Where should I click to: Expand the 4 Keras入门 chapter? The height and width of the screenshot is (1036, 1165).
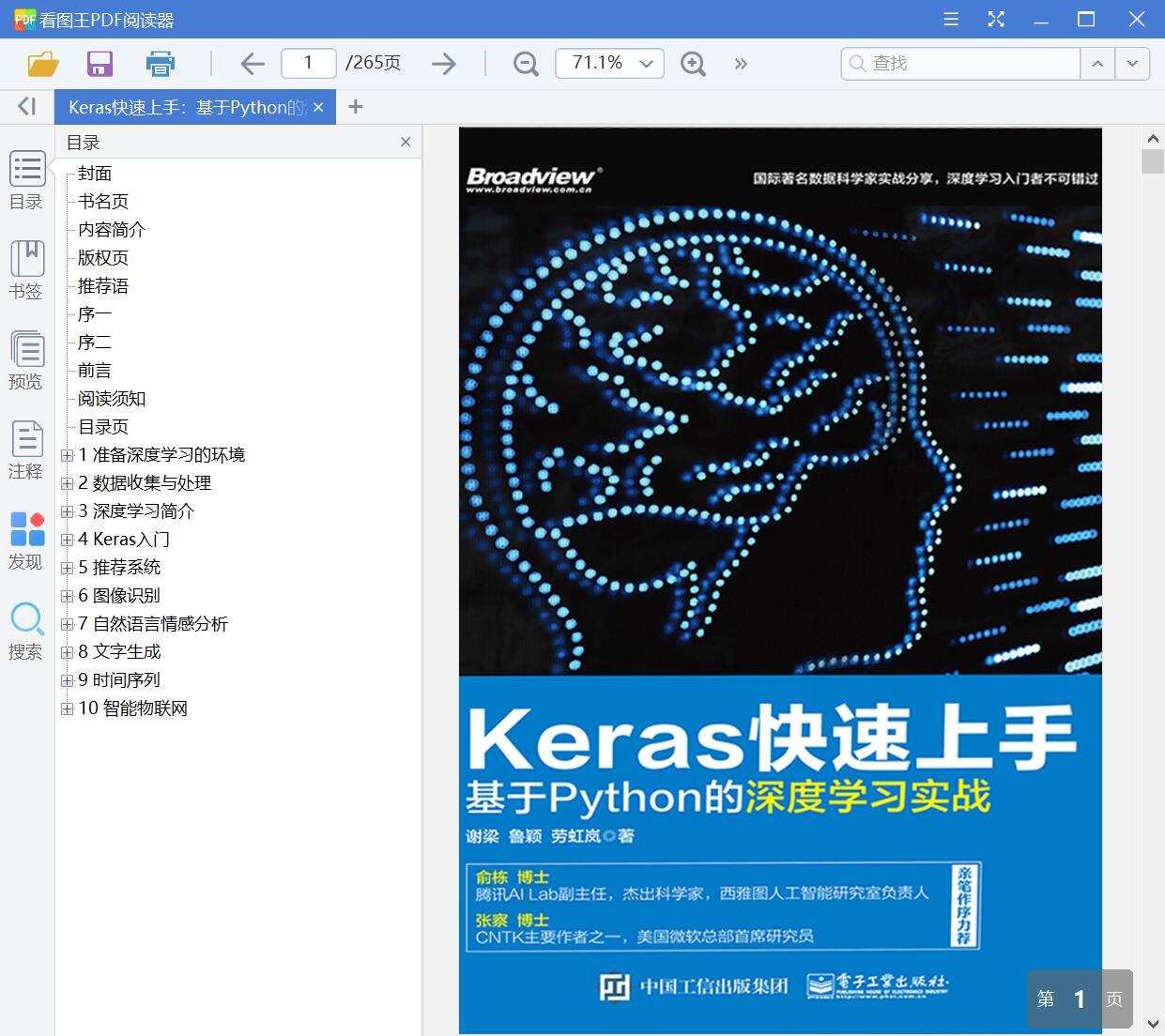point(67,540)
